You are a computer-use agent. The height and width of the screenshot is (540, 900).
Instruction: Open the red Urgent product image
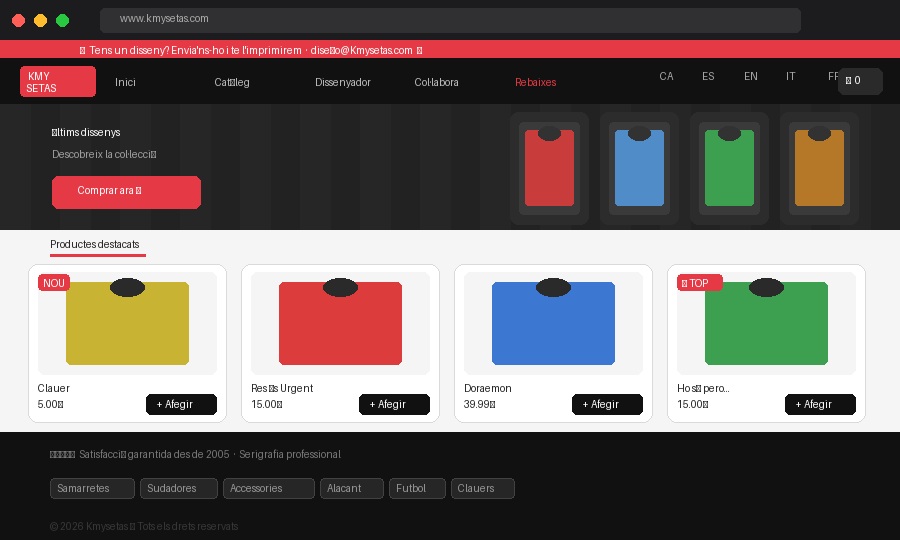pos(340,324)
